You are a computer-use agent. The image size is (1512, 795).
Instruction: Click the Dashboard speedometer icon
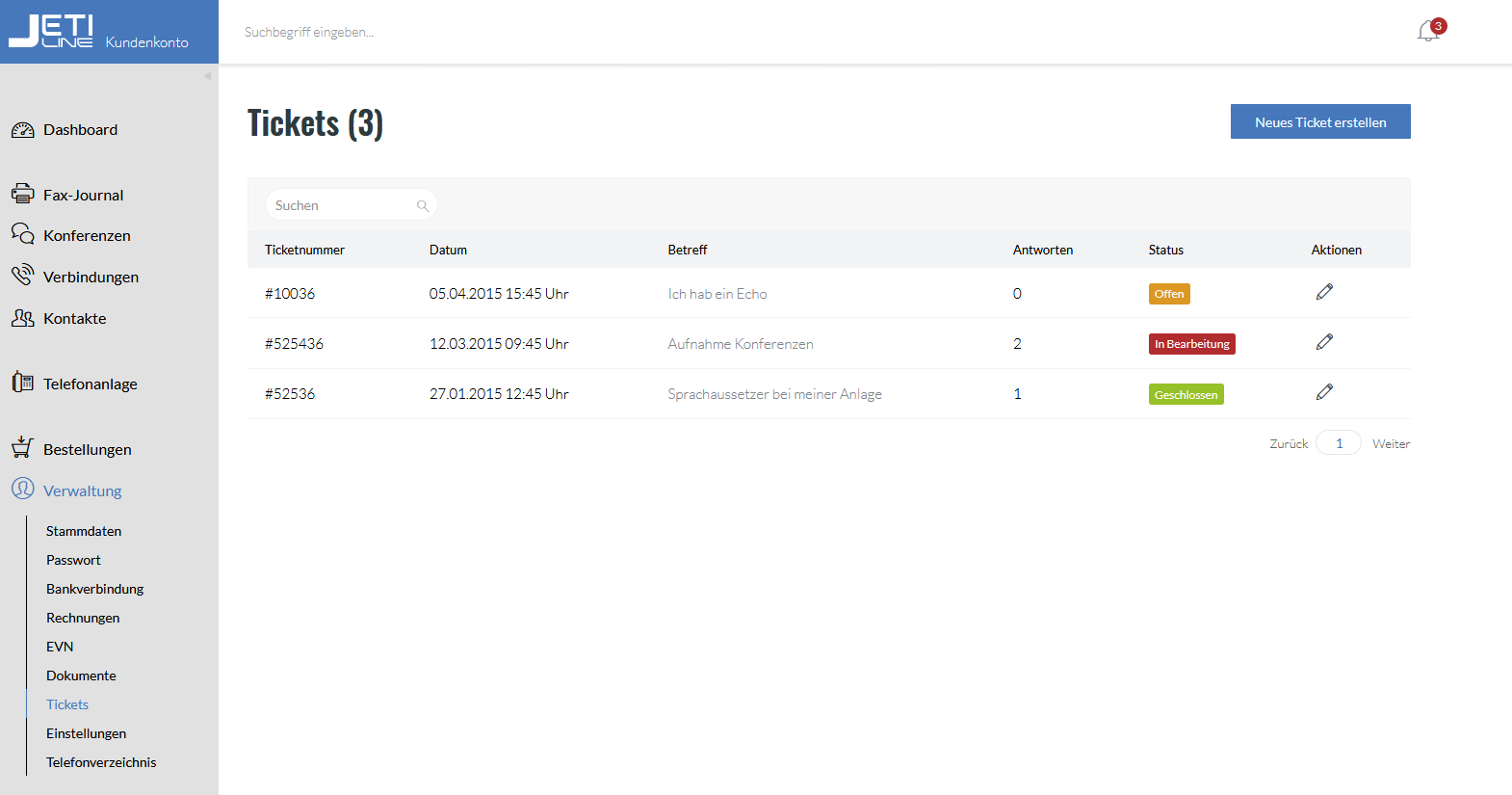point(22,130)
